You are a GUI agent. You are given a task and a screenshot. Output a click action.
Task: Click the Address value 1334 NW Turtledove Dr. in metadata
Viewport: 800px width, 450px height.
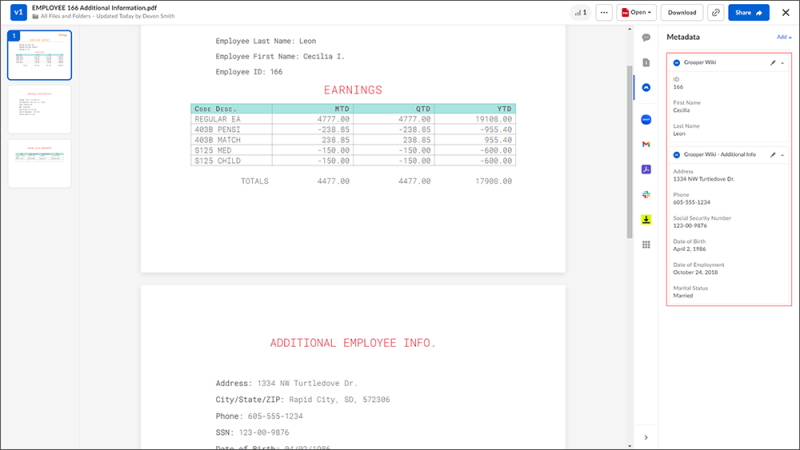pos(704,179)
